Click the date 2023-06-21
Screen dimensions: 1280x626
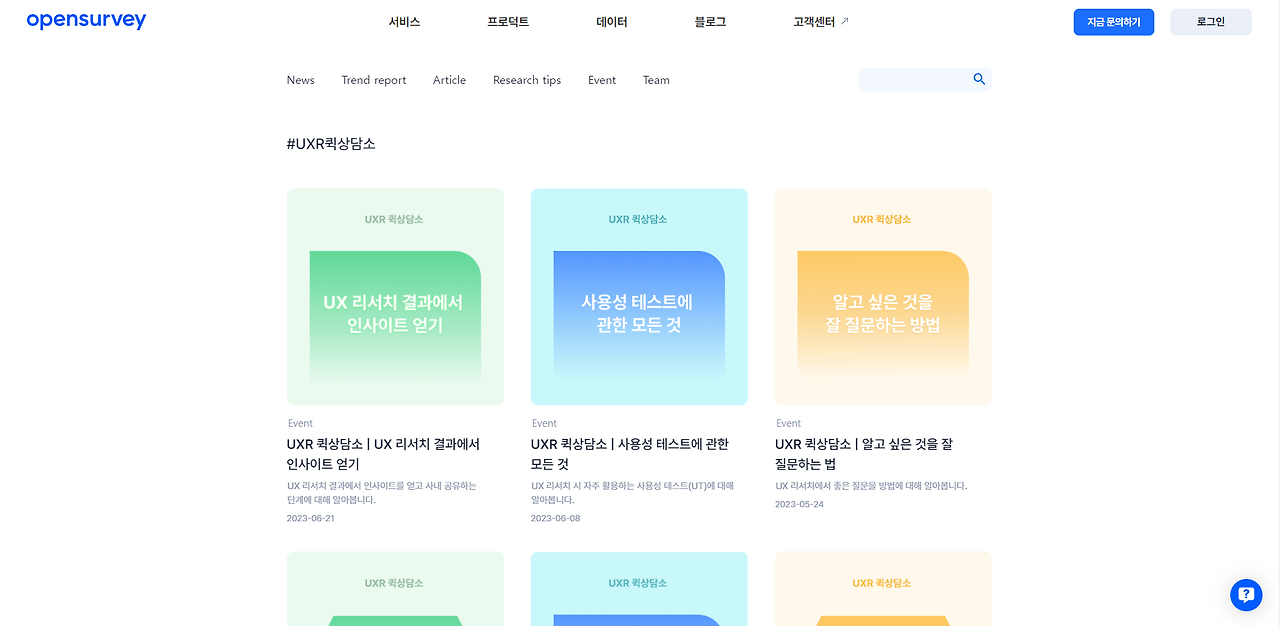pos(311,518)
